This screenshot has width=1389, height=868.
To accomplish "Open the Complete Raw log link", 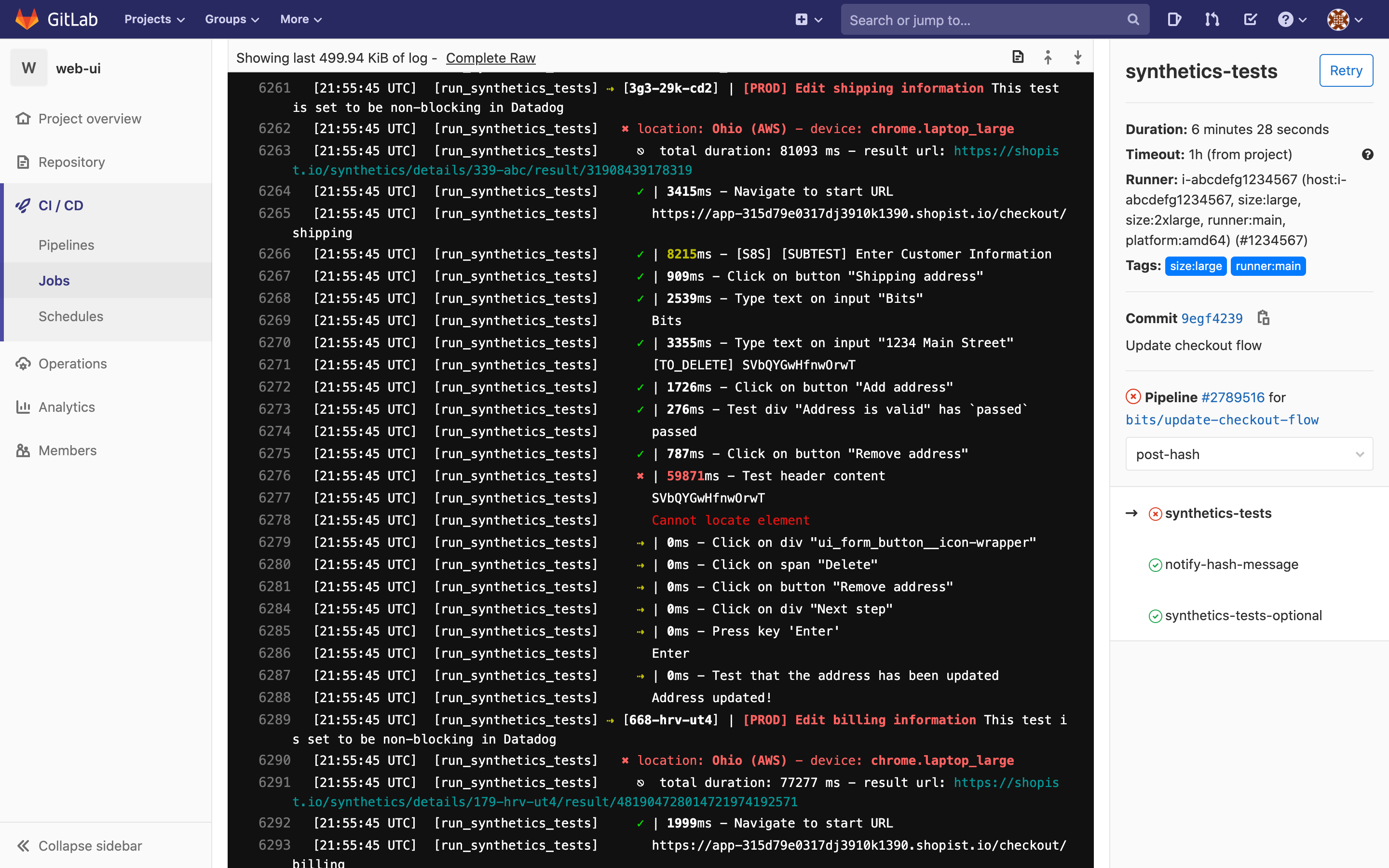I will 491,57.
